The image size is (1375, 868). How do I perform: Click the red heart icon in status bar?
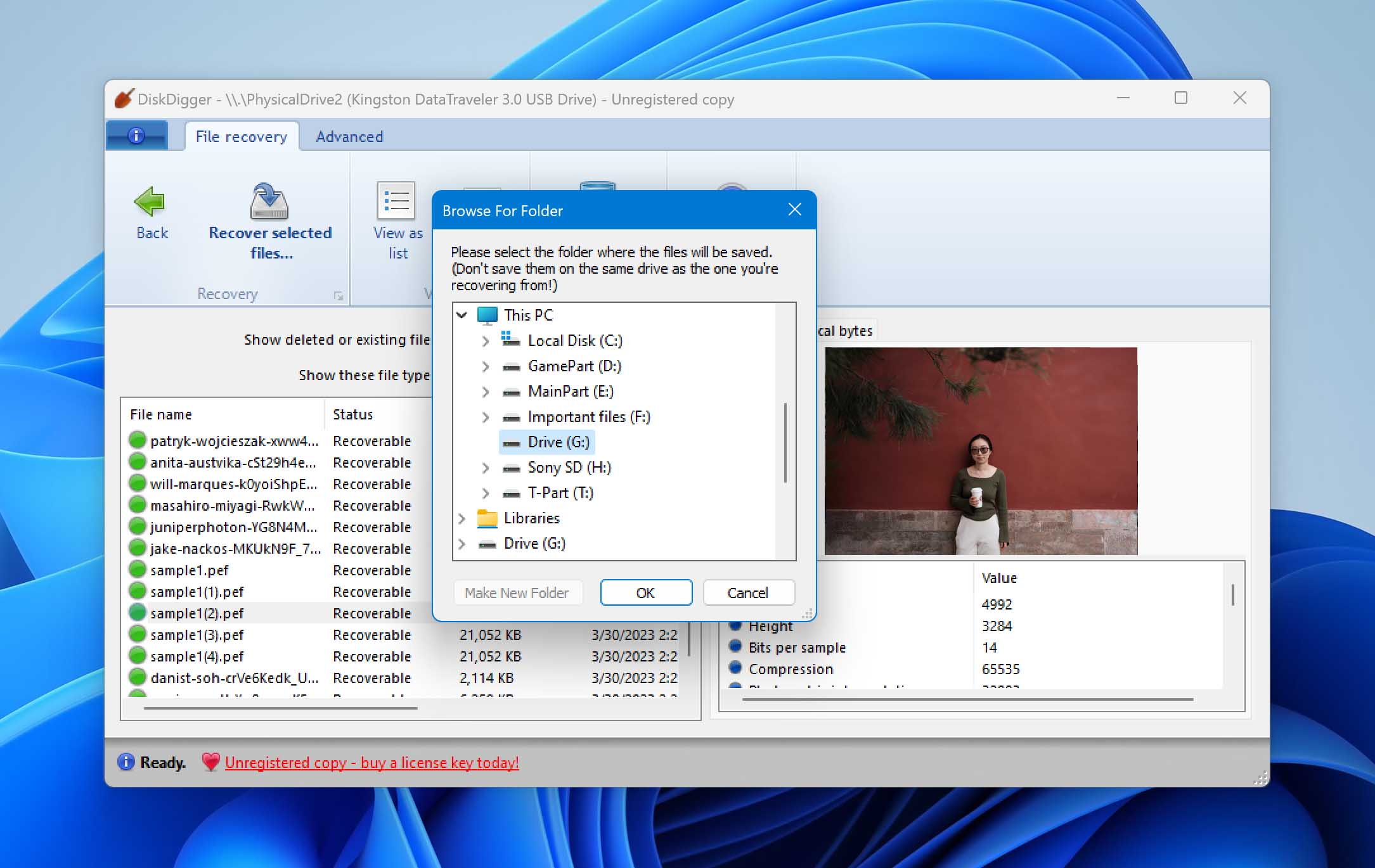tap(210, 762)
